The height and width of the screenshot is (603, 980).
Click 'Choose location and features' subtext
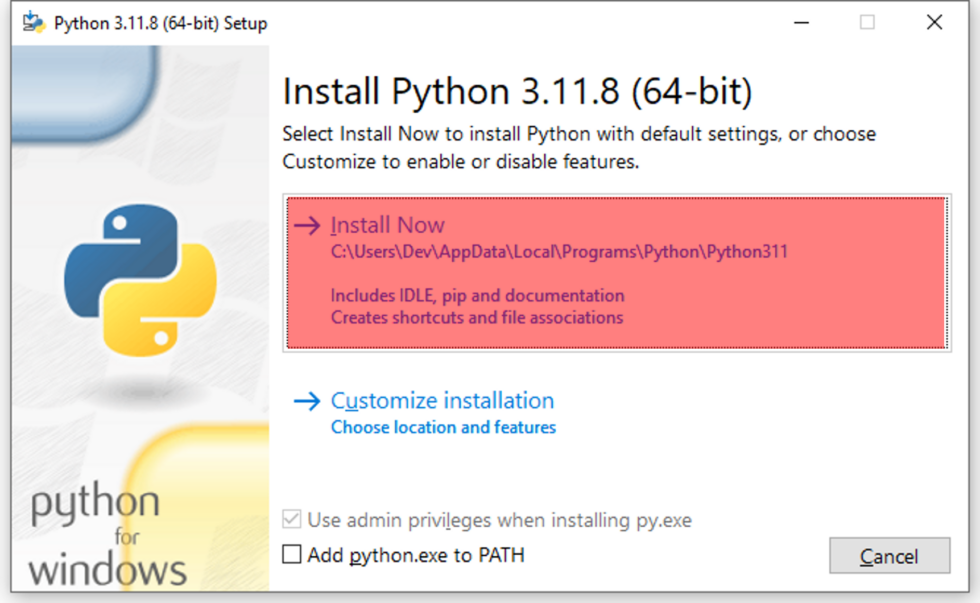[x=443, y=427]
